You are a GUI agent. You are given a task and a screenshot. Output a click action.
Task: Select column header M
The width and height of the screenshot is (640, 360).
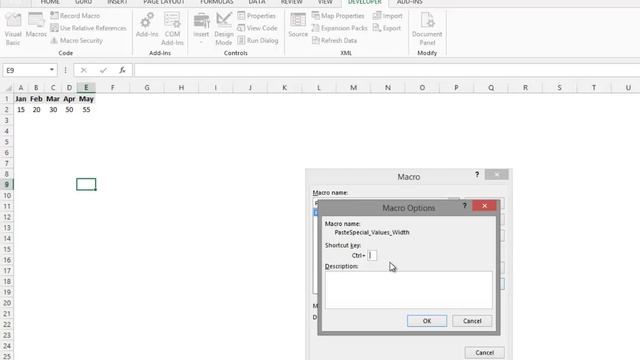(353, 88)
